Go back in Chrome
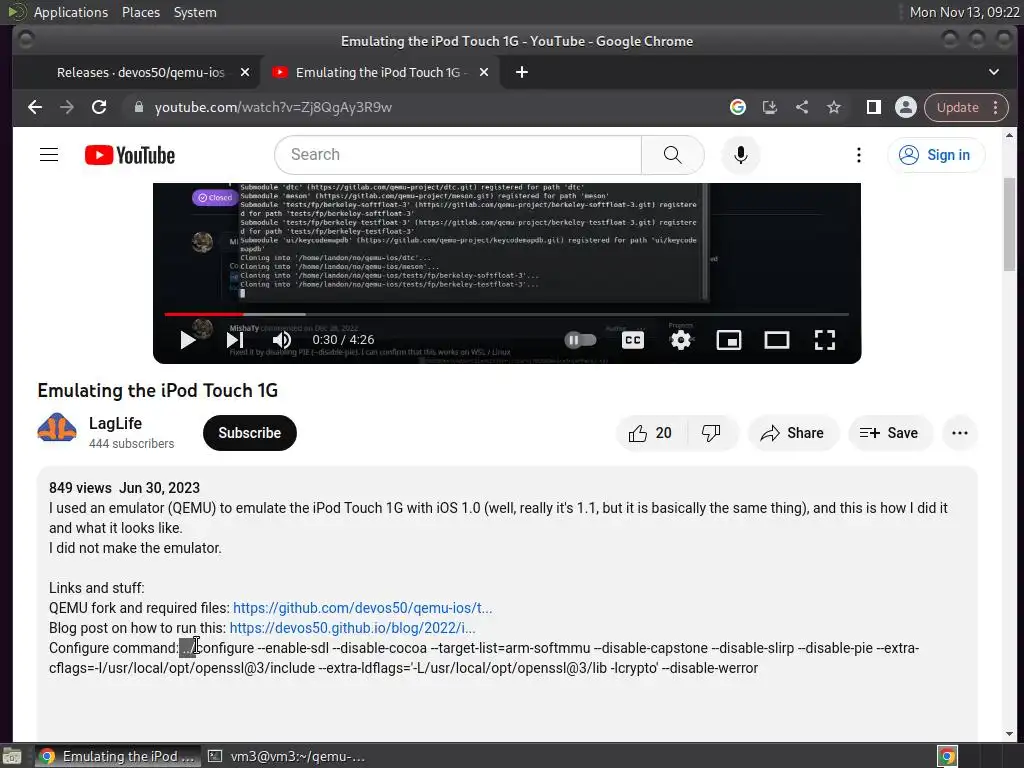Viewport: 1024px width, 768px height. coord(35,107)
